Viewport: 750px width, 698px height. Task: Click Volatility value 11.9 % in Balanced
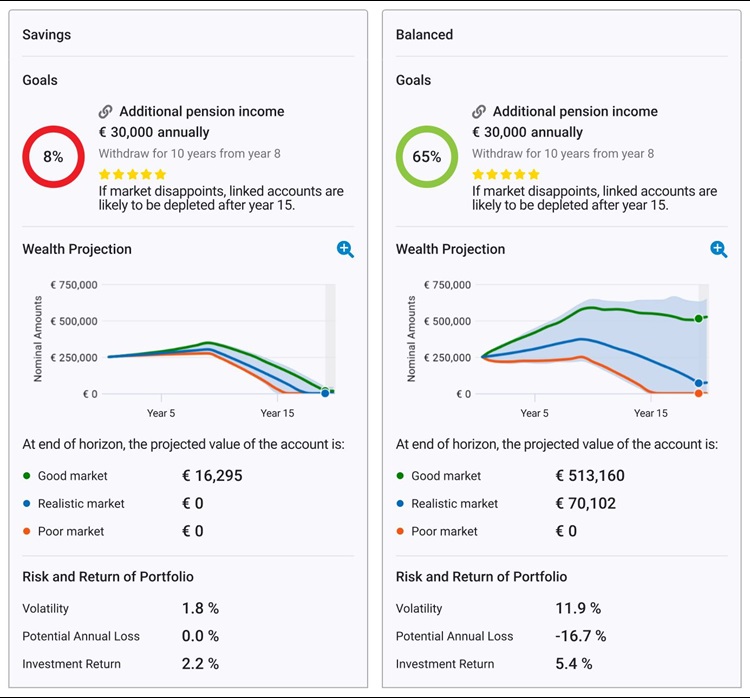tap(578, 608)
